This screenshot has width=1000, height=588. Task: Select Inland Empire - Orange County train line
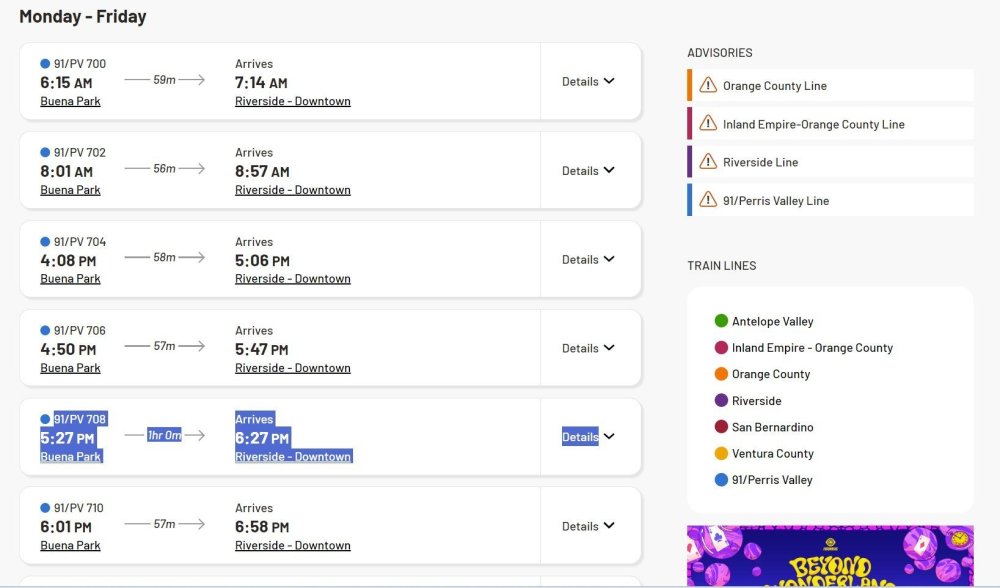[x=812, y=348]
